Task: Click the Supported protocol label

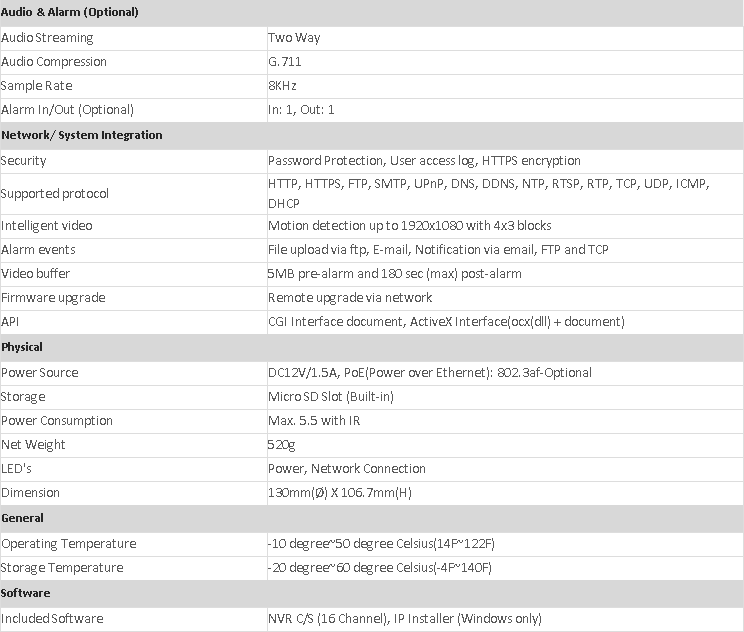Action: (x=55, y=194)
